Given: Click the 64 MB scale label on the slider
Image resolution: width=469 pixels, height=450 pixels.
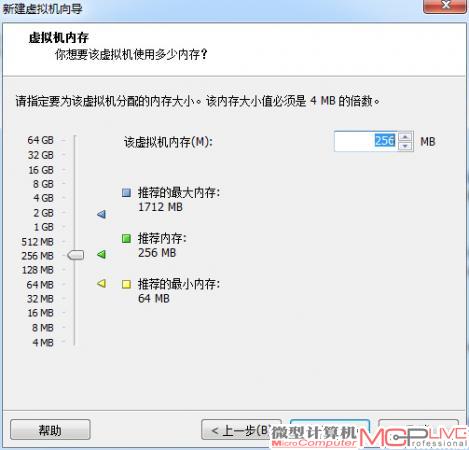Looking at the screenshot, I should [x=40, y=285].
